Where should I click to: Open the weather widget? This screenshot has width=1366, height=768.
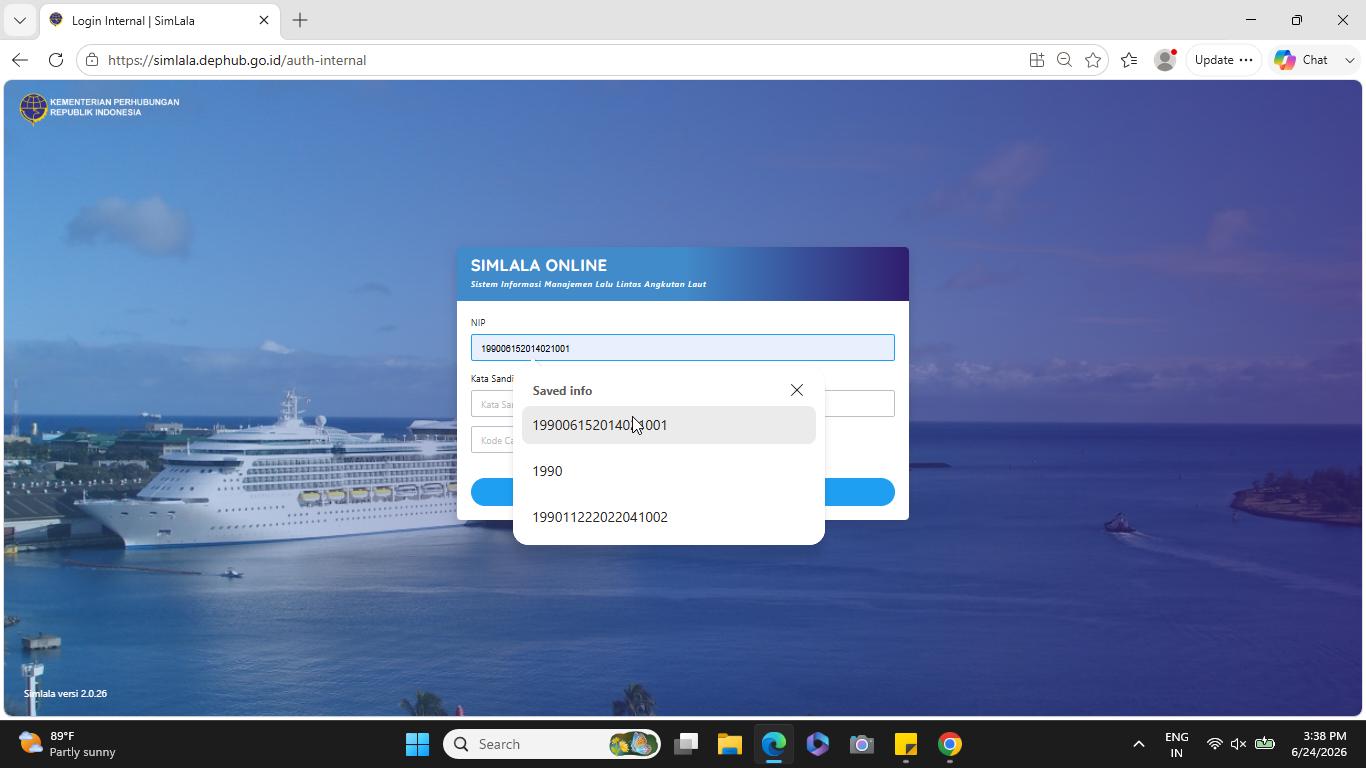[x=68, y=744]
